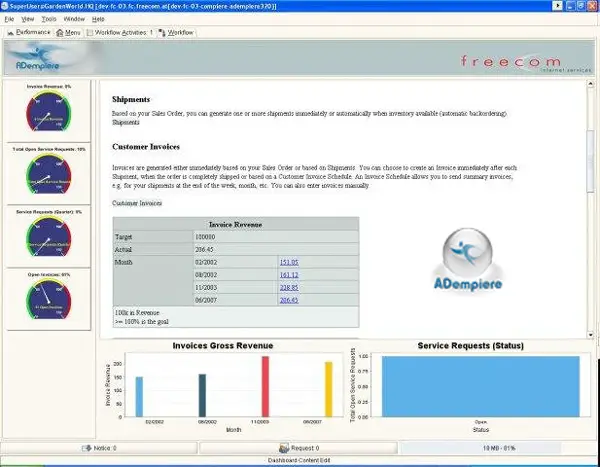Click the Customer Invoices link text

137,203
